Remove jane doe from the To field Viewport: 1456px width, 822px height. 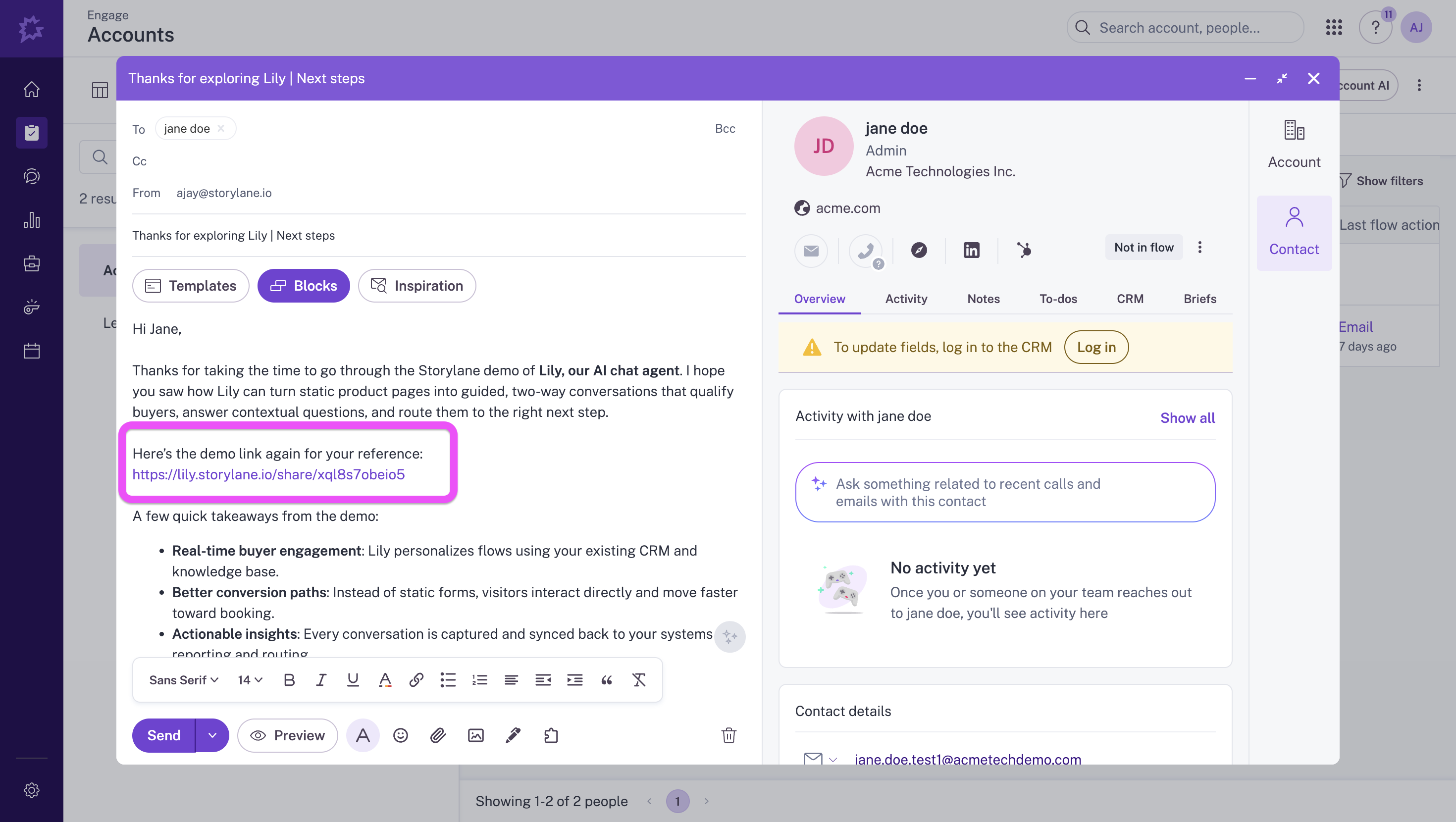[221, 128]
